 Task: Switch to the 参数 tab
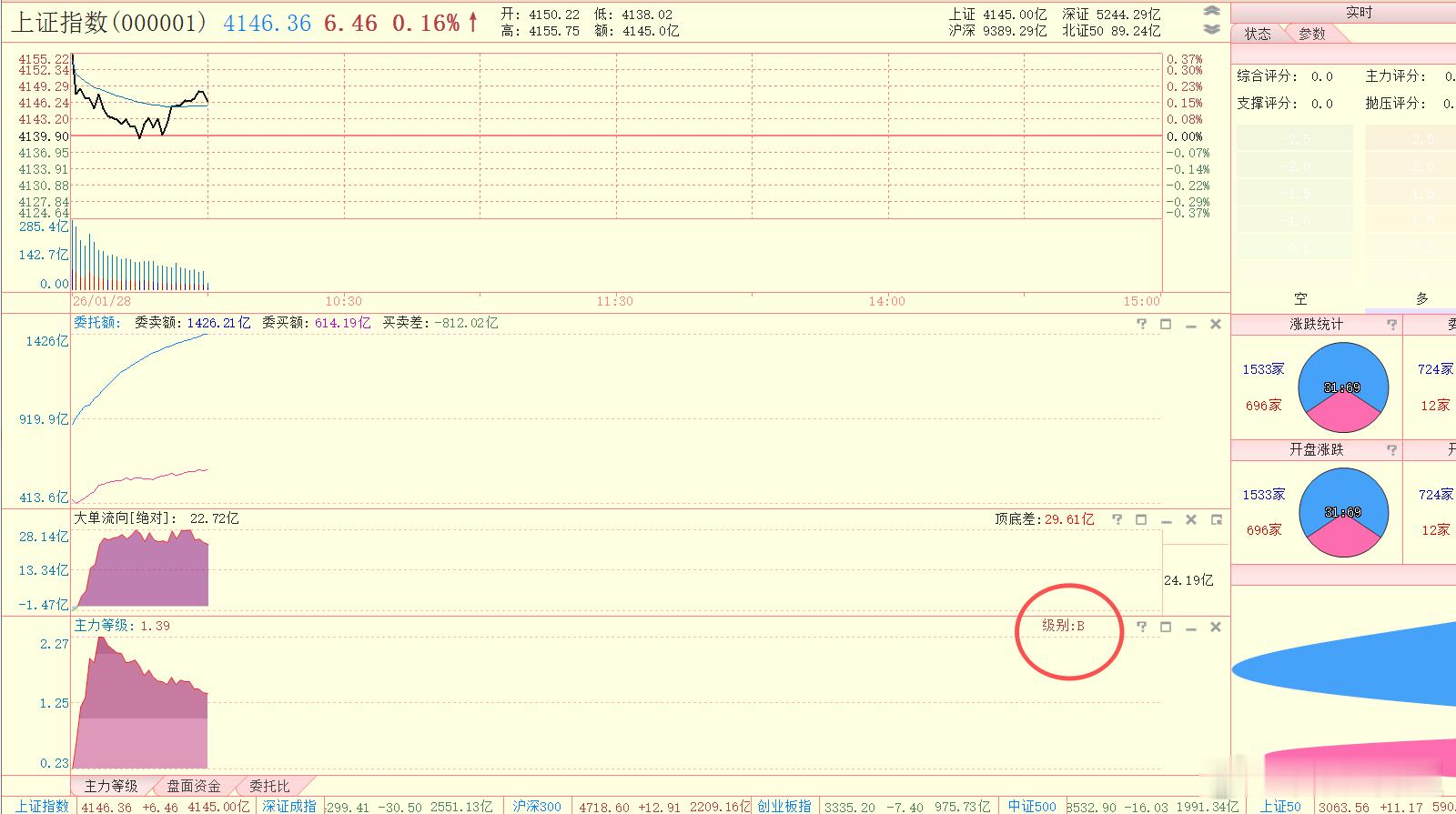(x=1312, y=34)
